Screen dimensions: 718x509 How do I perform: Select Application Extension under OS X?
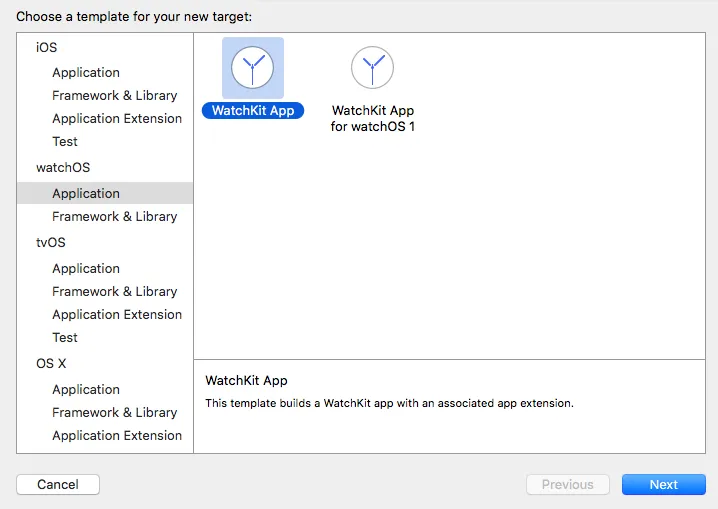coord(117,435)
